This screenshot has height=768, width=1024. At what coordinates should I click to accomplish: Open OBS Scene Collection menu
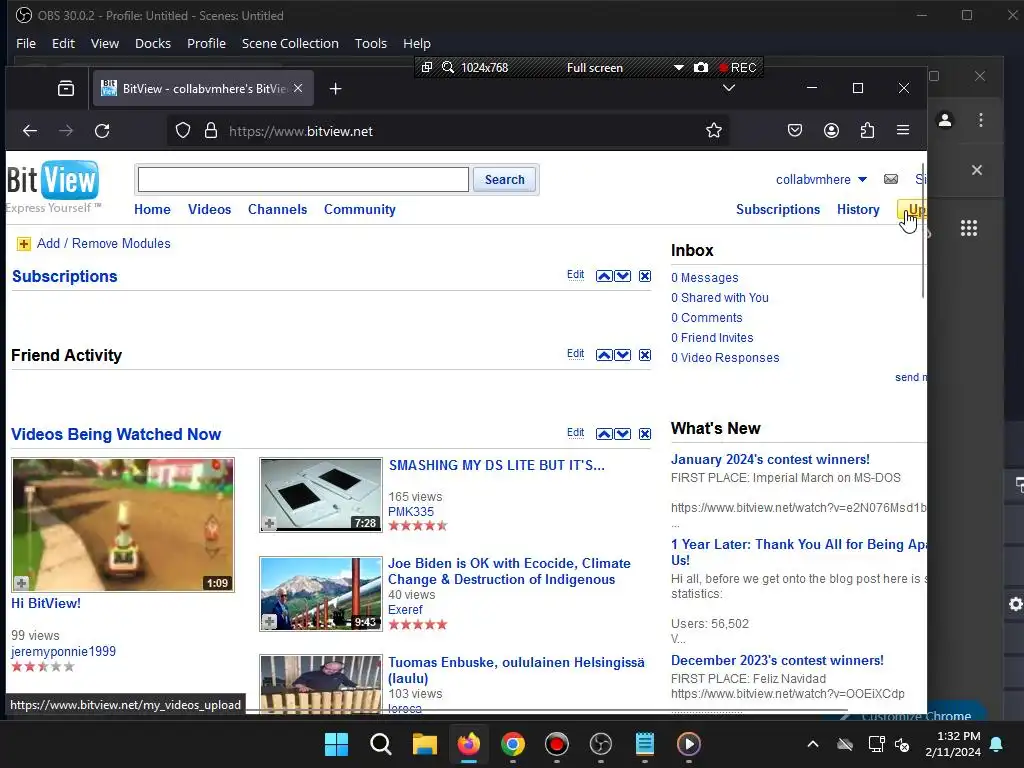[291, 43]
